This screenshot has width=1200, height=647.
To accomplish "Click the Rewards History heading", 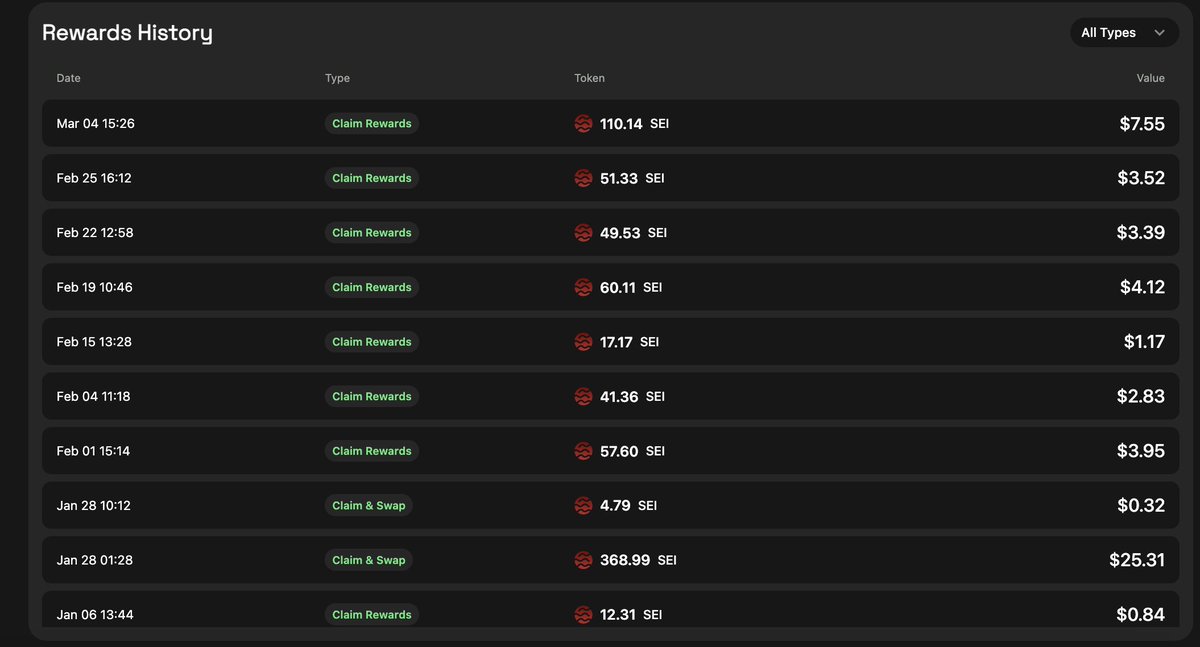I will 127,33.
